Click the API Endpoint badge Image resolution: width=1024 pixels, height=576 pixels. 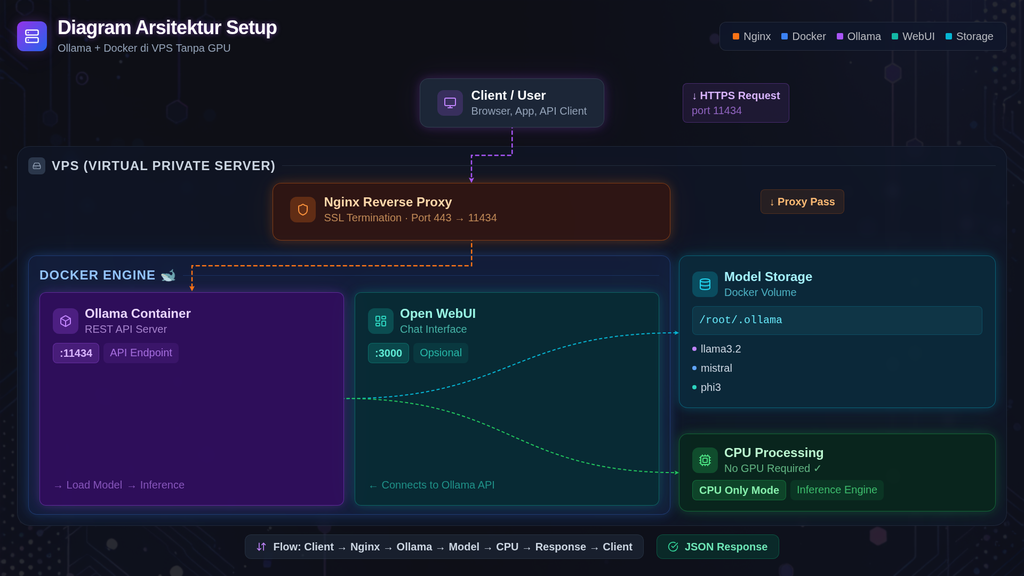pyautogui.click(x=141, y=353)
